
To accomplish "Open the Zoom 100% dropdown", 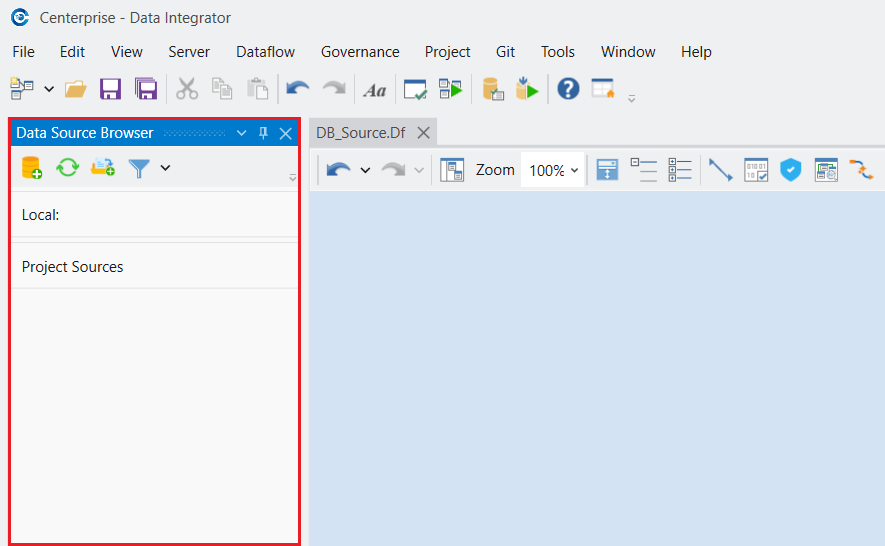I will (x=553, y=170).
